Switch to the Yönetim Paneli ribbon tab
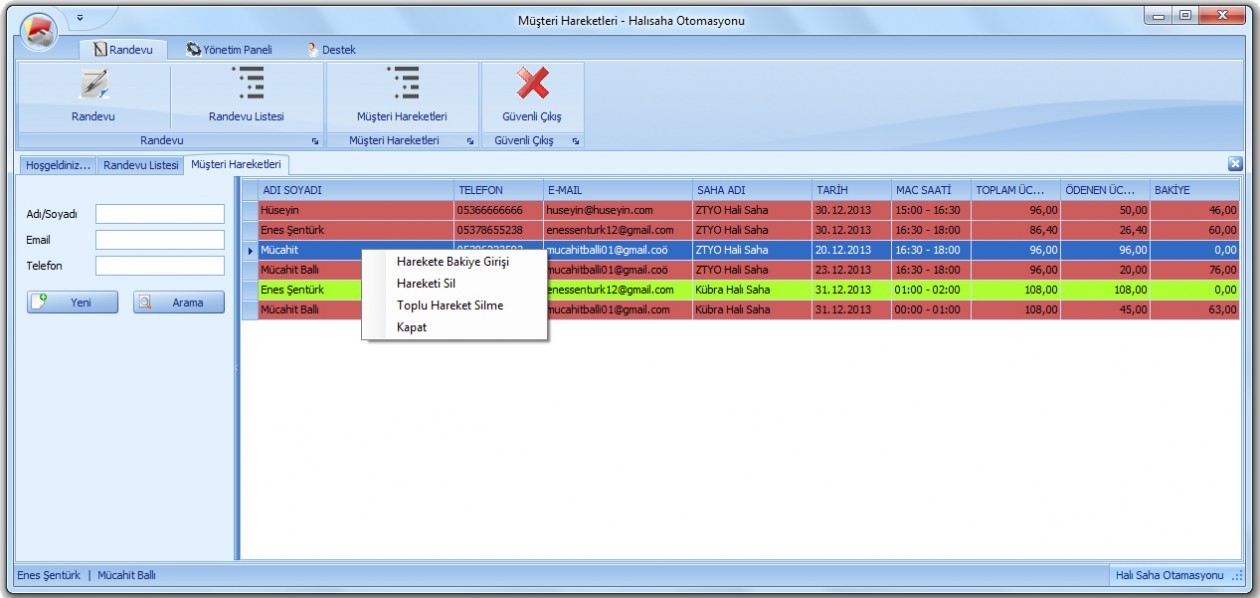The height and width of the screenshot is (598, 1260). click(x=228, y=49)
